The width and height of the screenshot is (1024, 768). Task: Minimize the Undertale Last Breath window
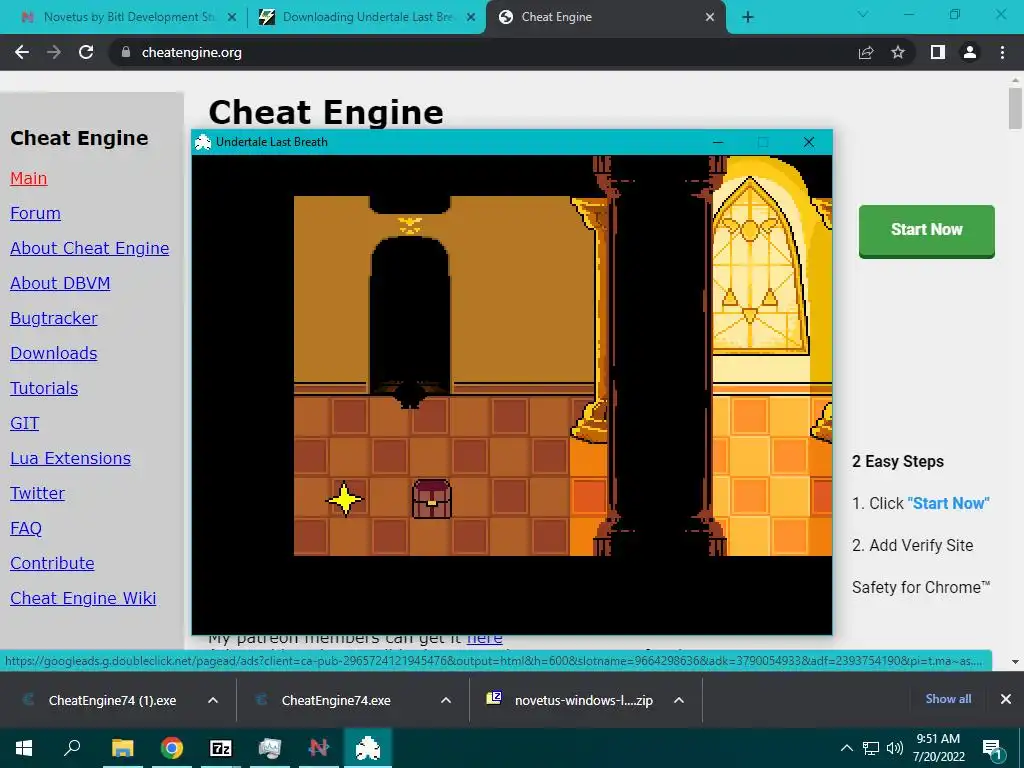(718, 142)
